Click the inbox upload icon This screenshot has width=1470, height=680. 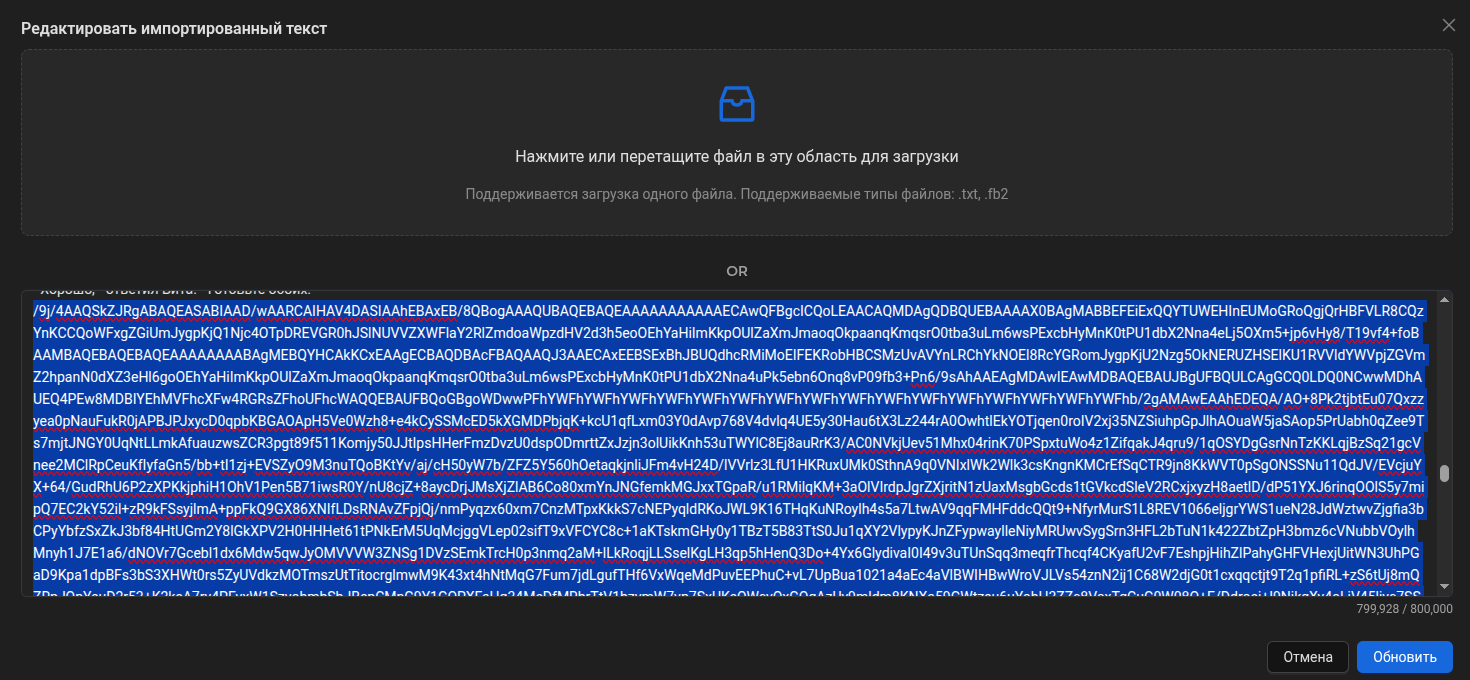[x=736, y=104]
